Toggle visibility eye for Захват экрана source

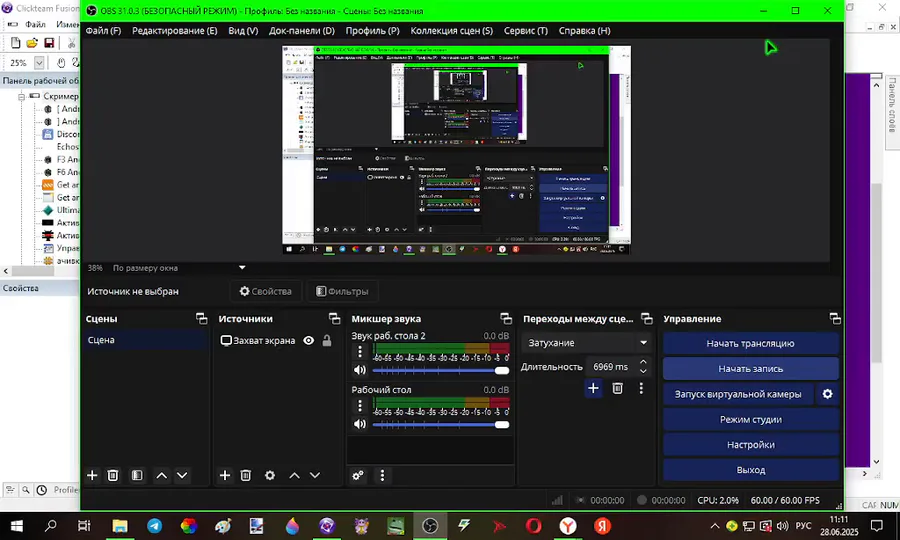pos(309,340)
